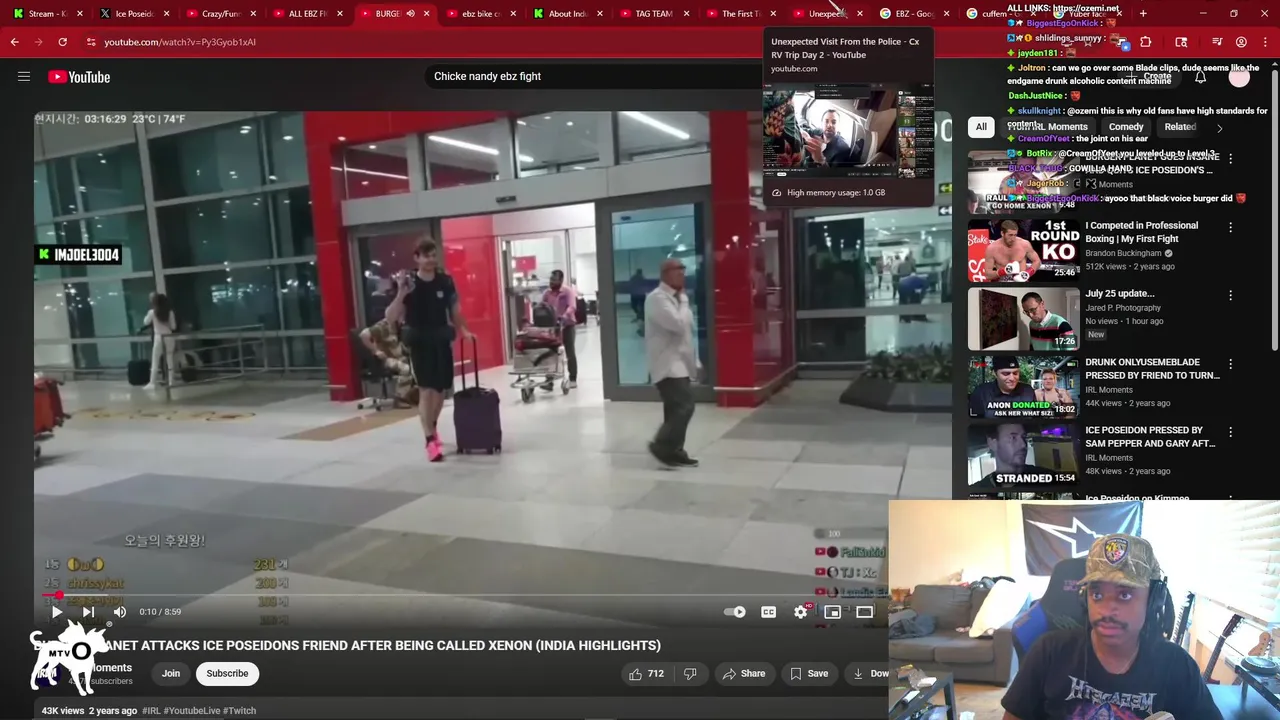Open the #IRL hashtag link

tap(151, 711)
